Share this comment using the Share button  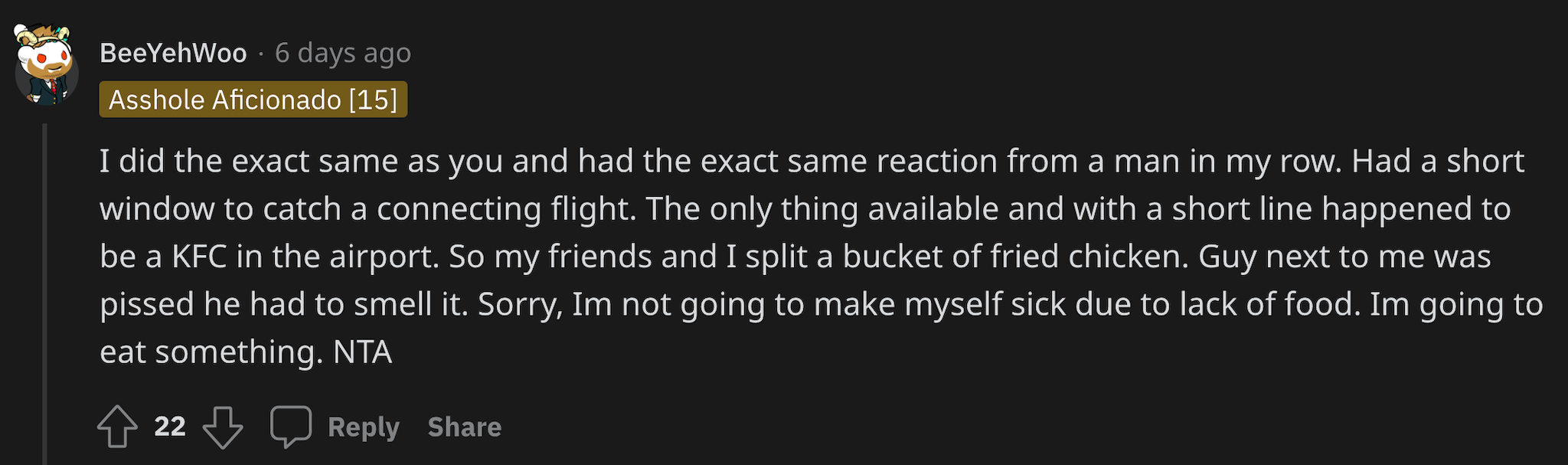click(465, 427)
